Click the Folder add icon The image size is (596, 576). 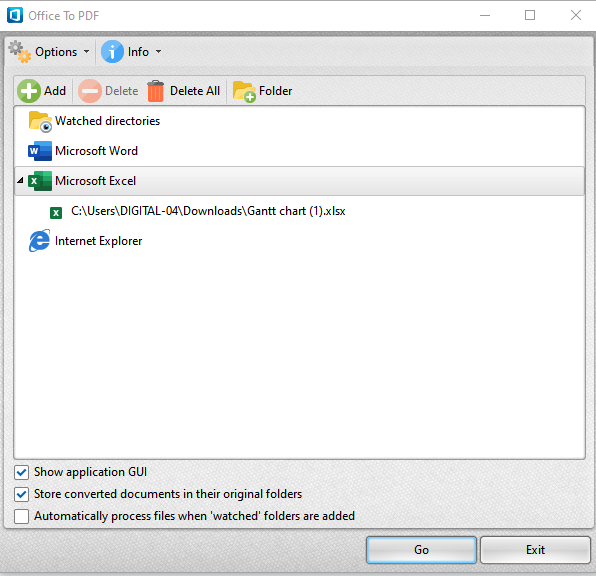coord(244,92)
